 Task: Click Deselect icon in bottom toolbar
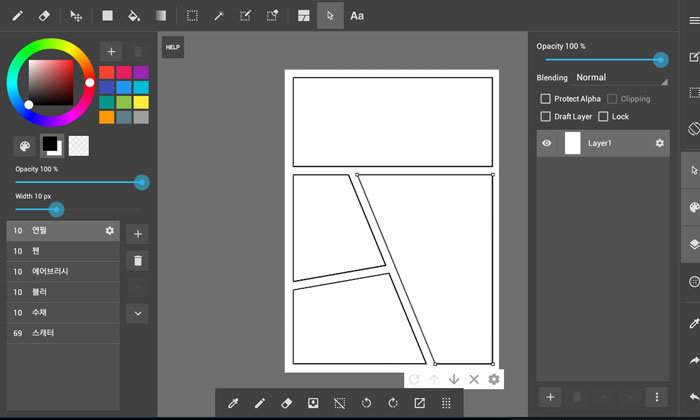point(340,403)
